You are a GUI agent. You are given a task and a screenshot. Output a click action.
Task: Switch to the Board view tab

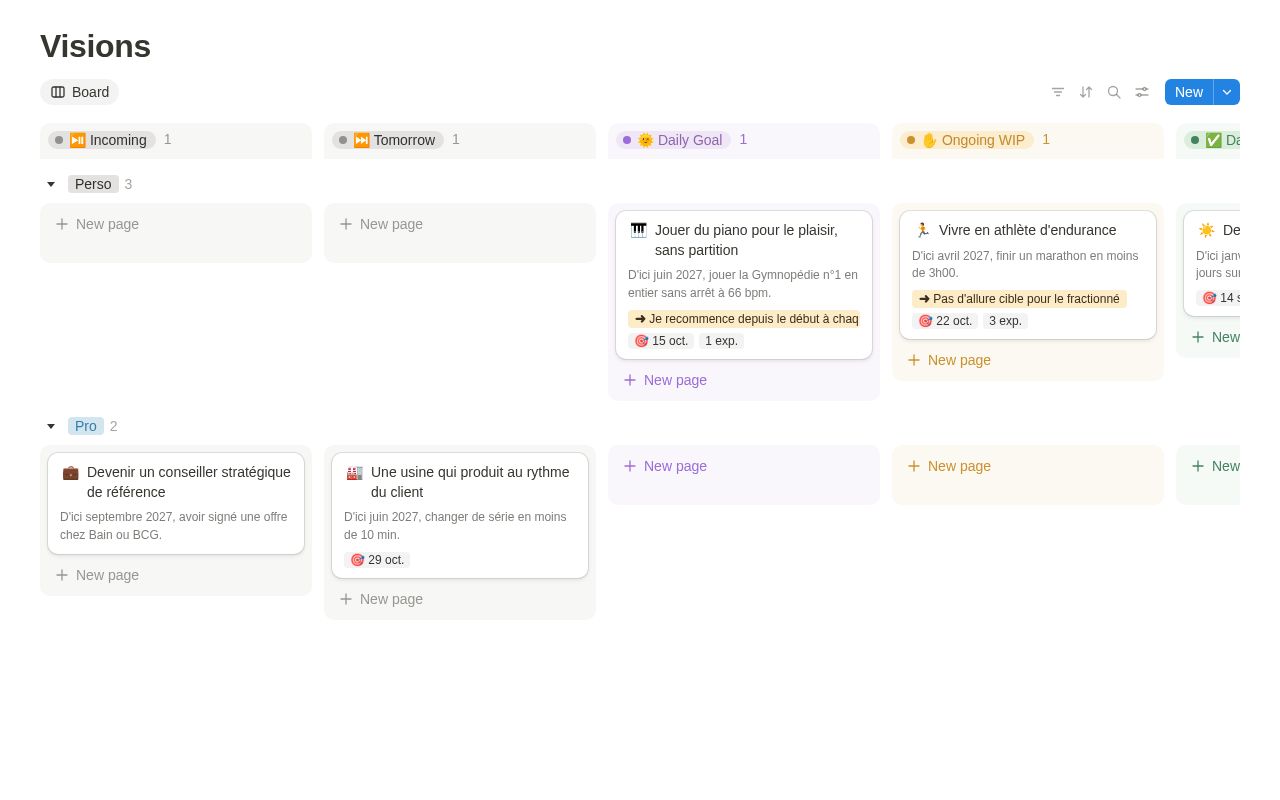point(80,92)
